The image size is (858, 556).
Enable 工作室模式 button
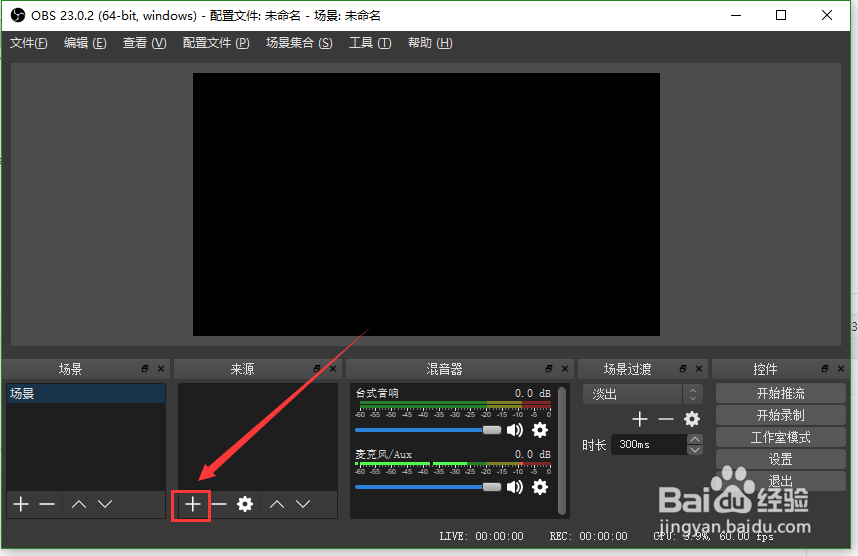click(780, 437)
